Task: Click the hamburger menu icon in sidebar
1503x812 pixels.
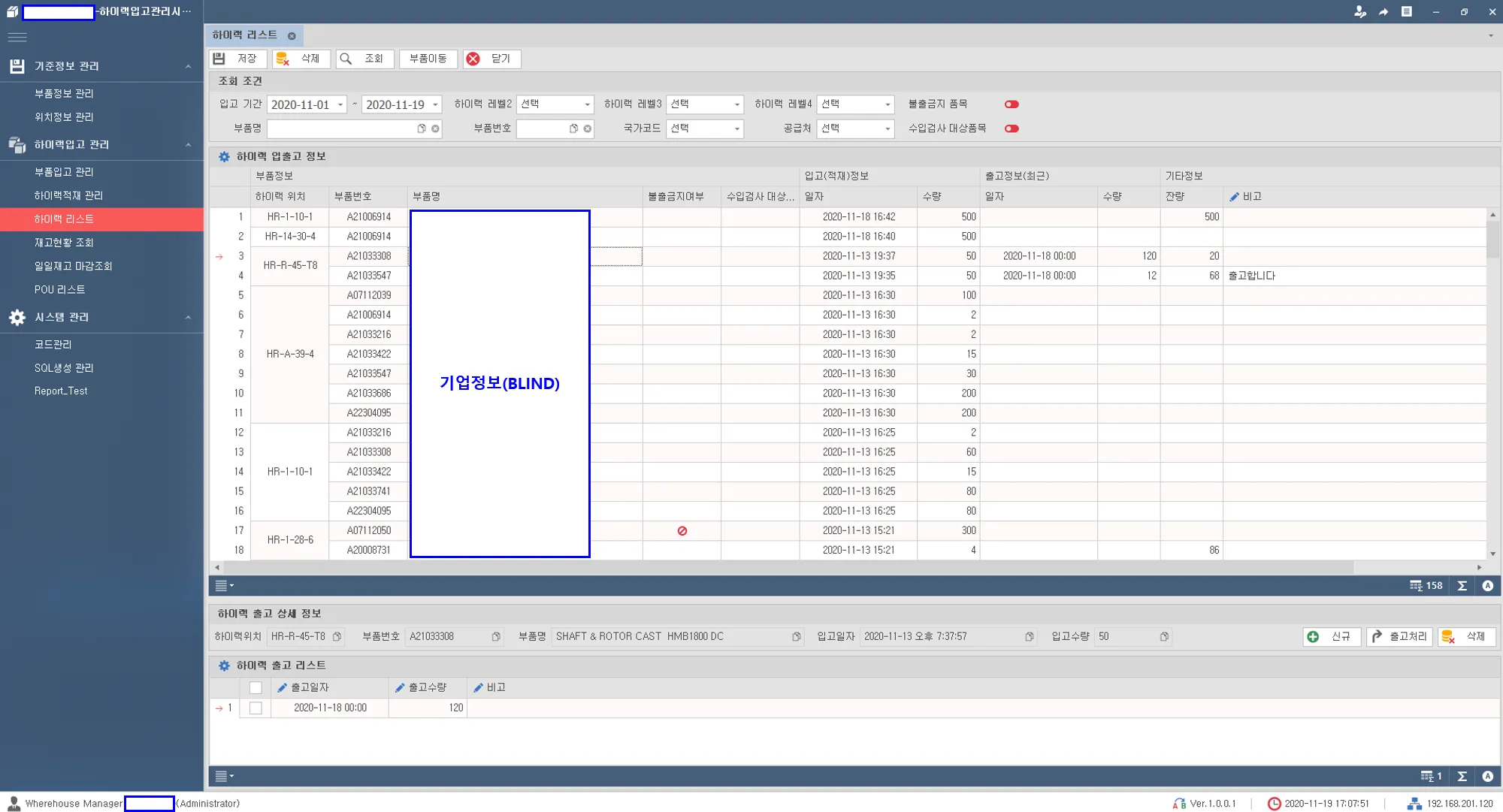Action: point(17,37)
